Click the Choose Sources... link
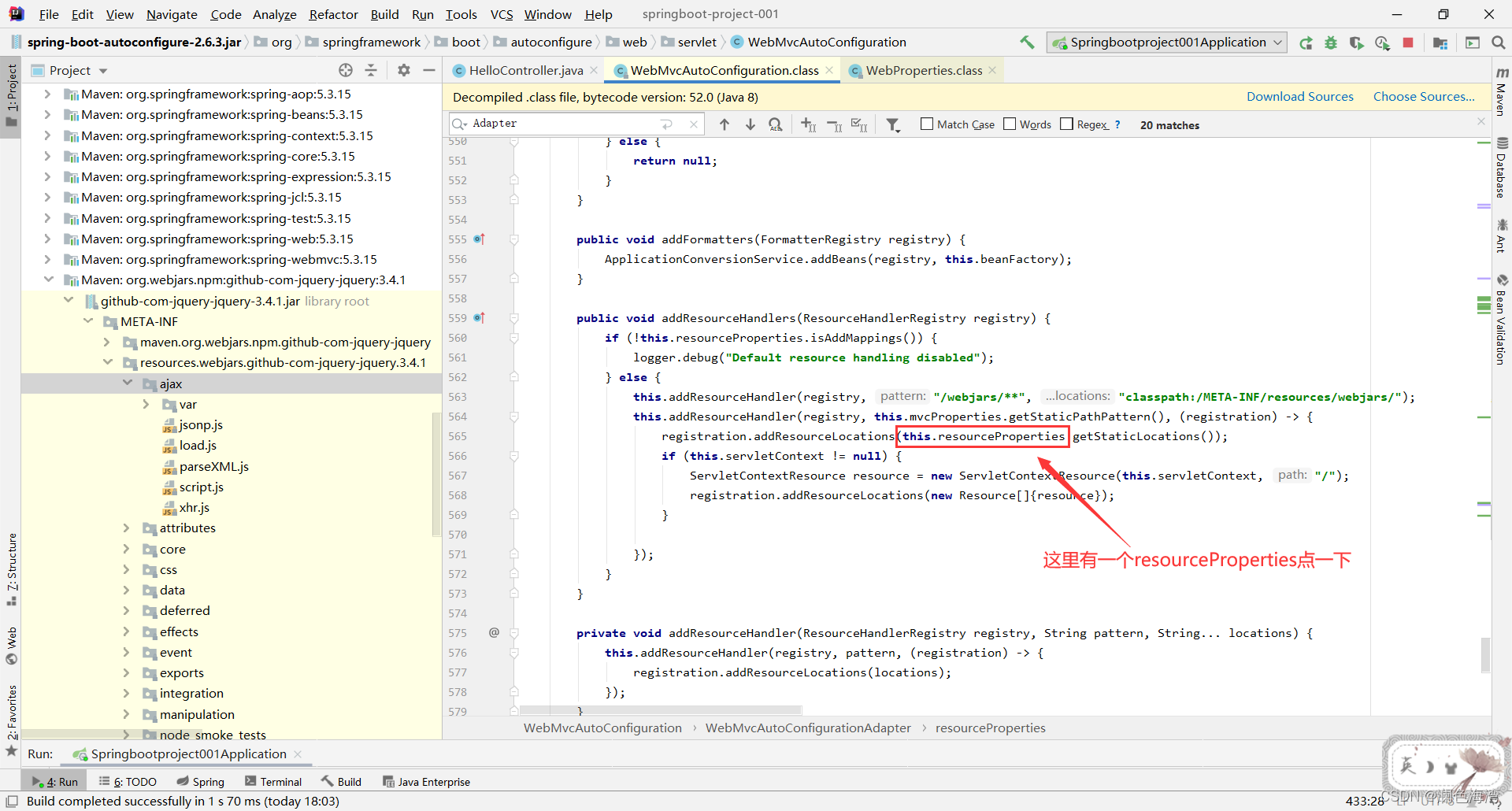Viewport: 1512px width, 811px height. click(x=1424, y=96)
